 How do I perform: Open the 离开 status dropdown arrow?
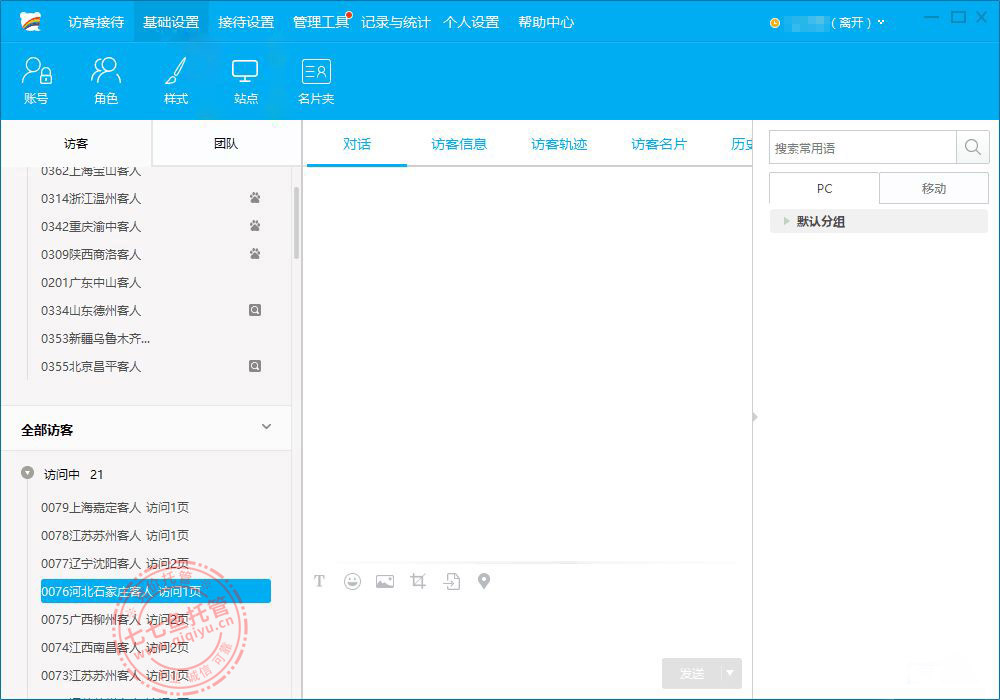(x=881, y=22)
